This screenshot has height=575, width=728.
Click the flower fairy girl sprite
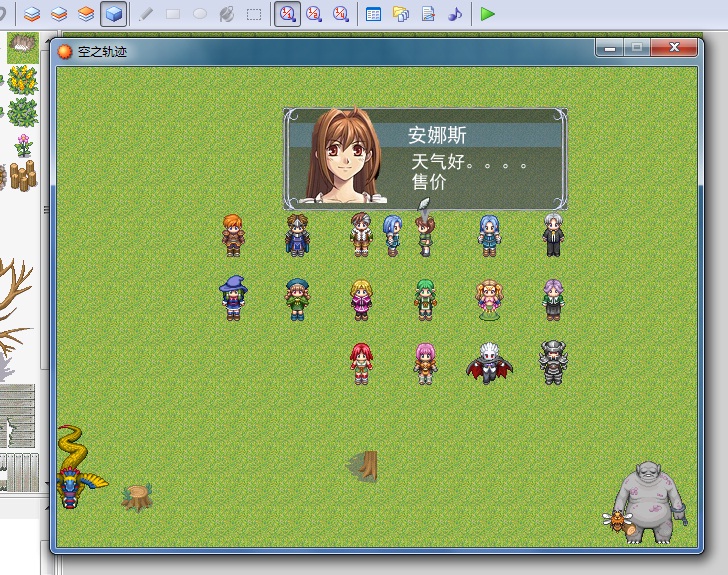(x=489, y=300)
